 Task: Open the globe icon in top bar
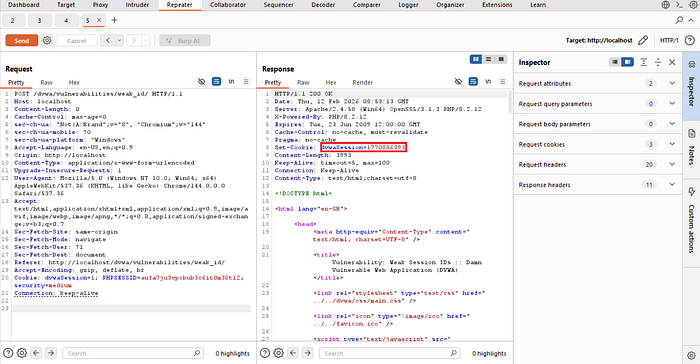665,5
